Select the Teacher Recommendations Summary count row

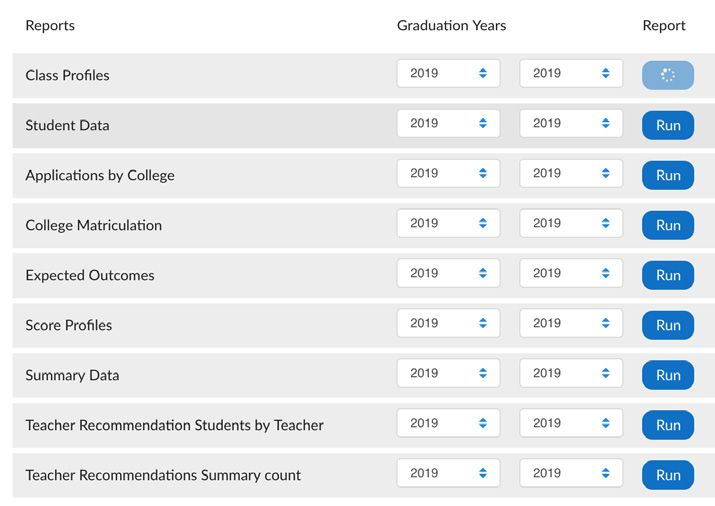point(363,475)
